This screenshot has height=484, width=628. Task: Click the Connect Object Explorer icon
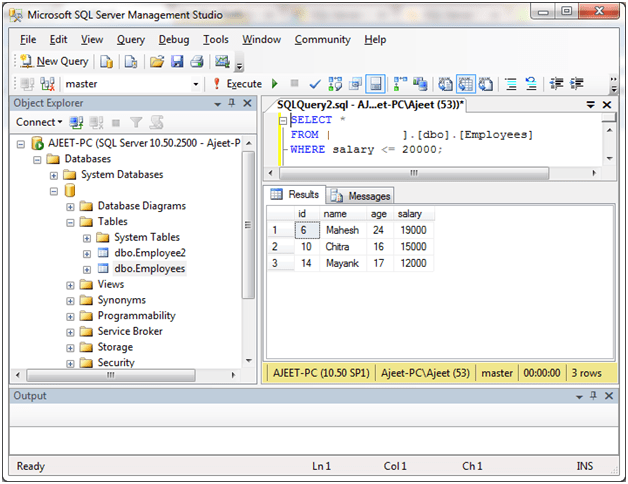tap(78, 122)
